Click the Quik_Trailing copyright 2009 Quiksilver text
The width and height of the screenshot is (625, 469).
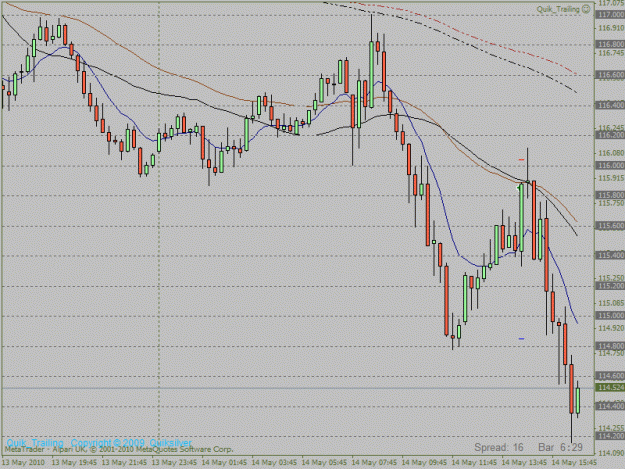coord(99,443)
